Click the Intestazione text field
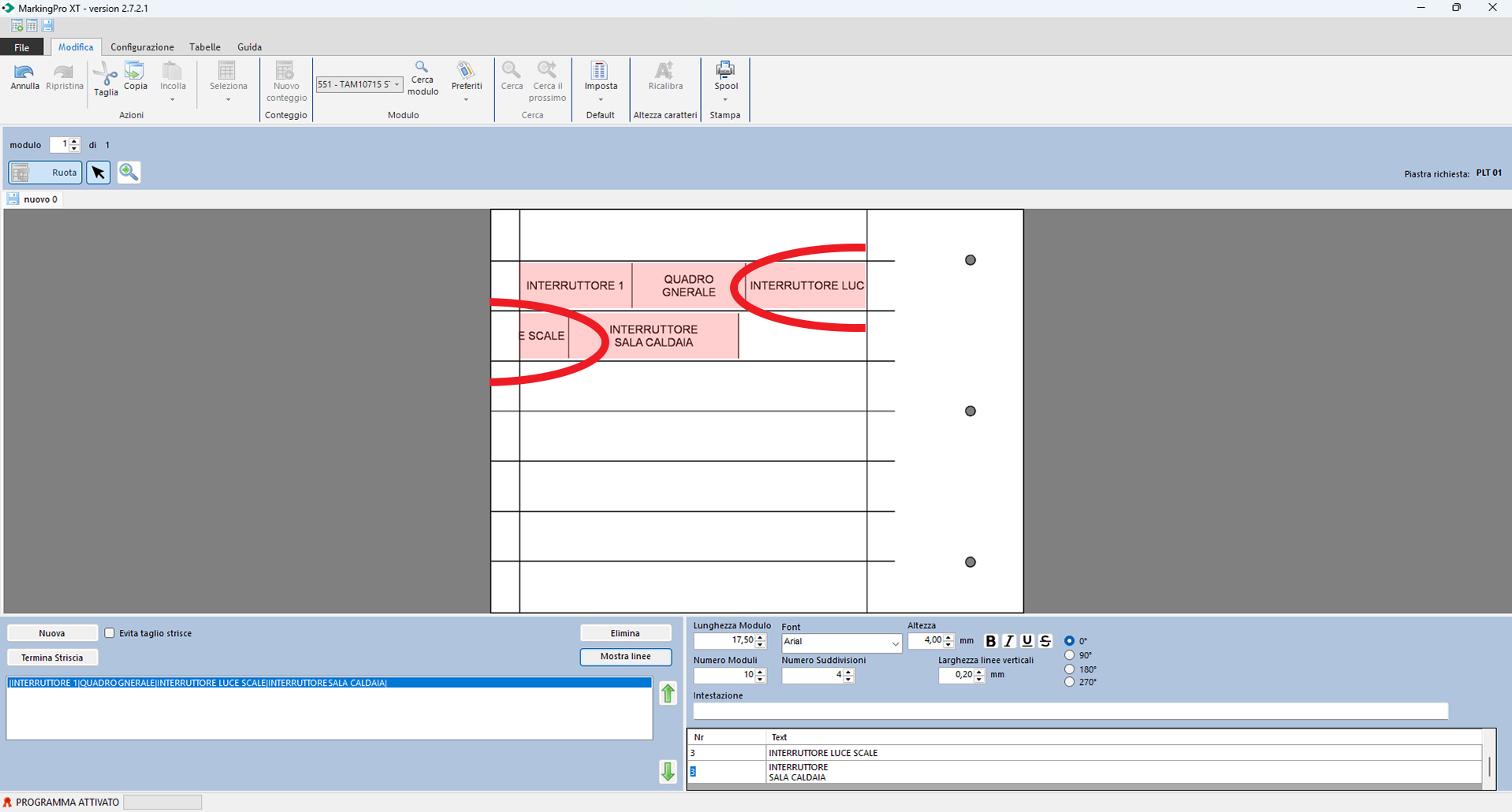The width and height of the screenshot is (1512, 812). pos(1070,711)
